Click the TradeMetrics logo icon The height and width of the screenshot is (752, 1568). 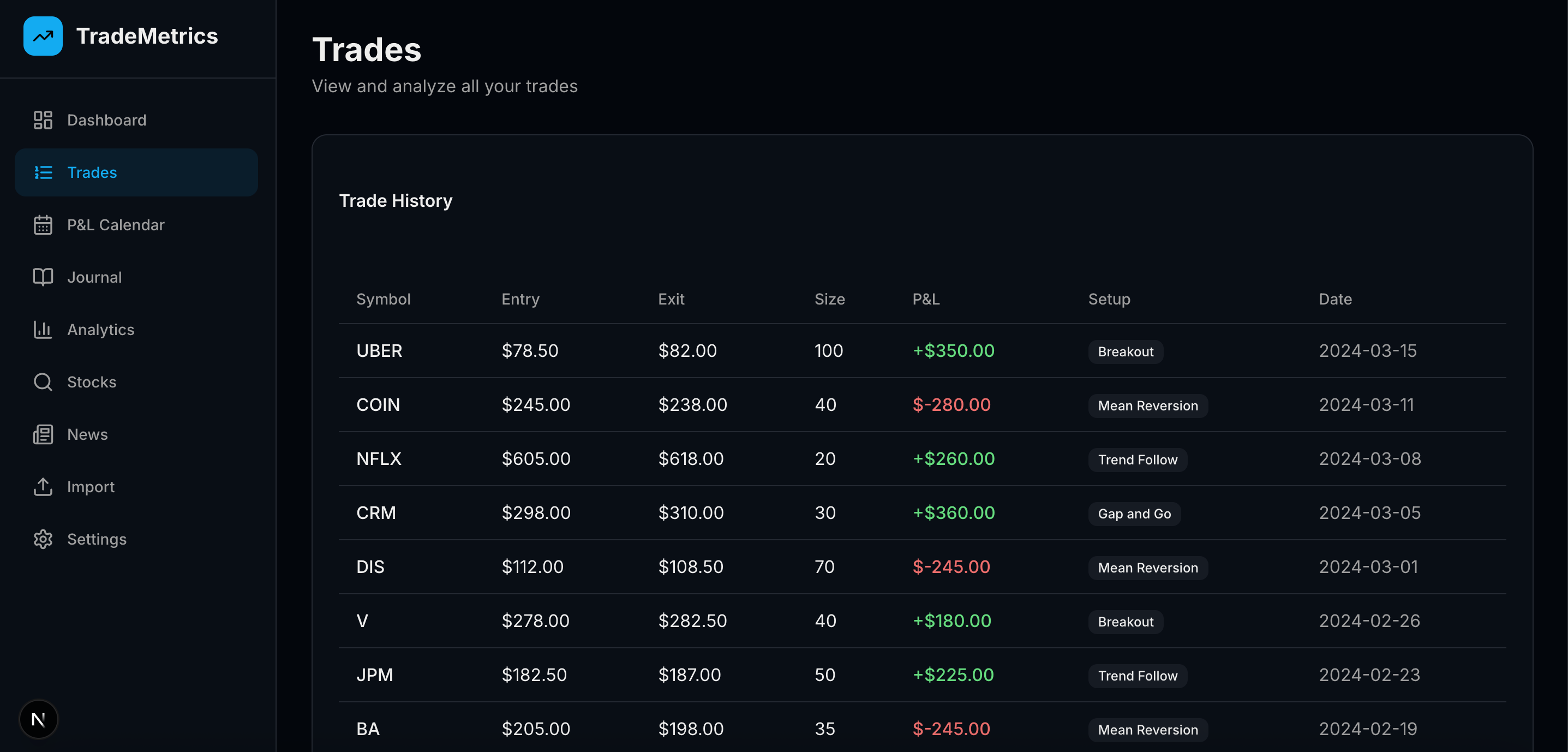click(43, 36)
